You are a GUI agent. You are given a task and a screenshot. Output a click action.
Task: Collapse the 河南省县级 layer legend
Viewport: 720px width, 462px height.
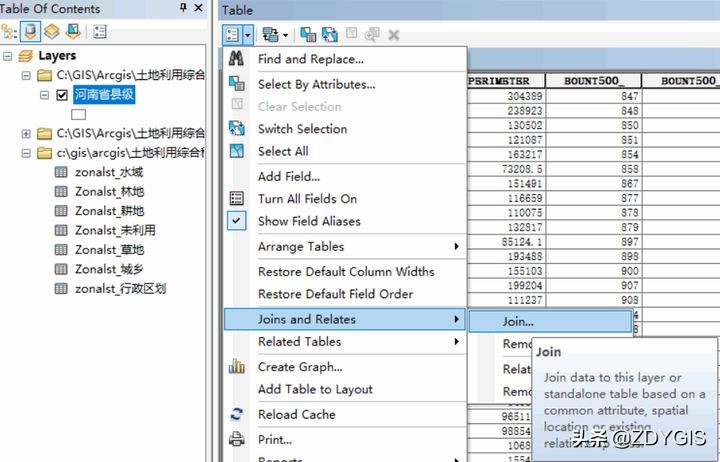pos(45,95)
